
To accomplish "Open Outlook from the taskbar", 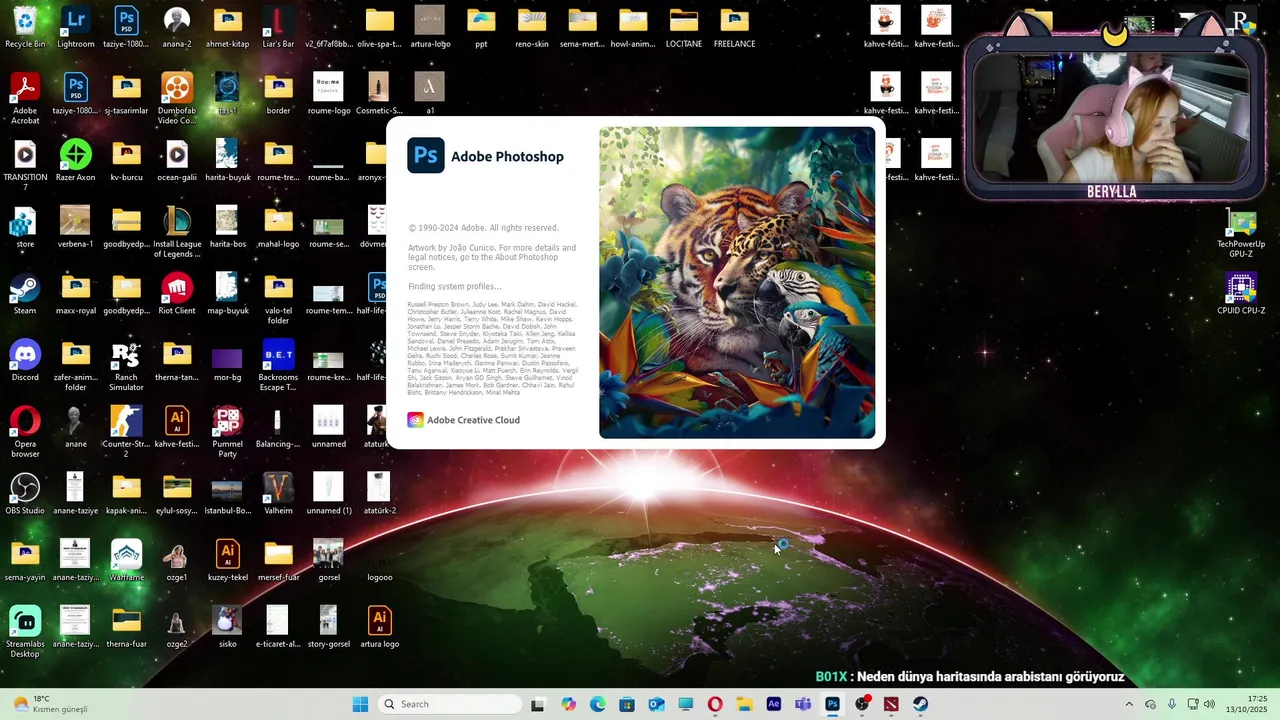I will click(656, 704).
